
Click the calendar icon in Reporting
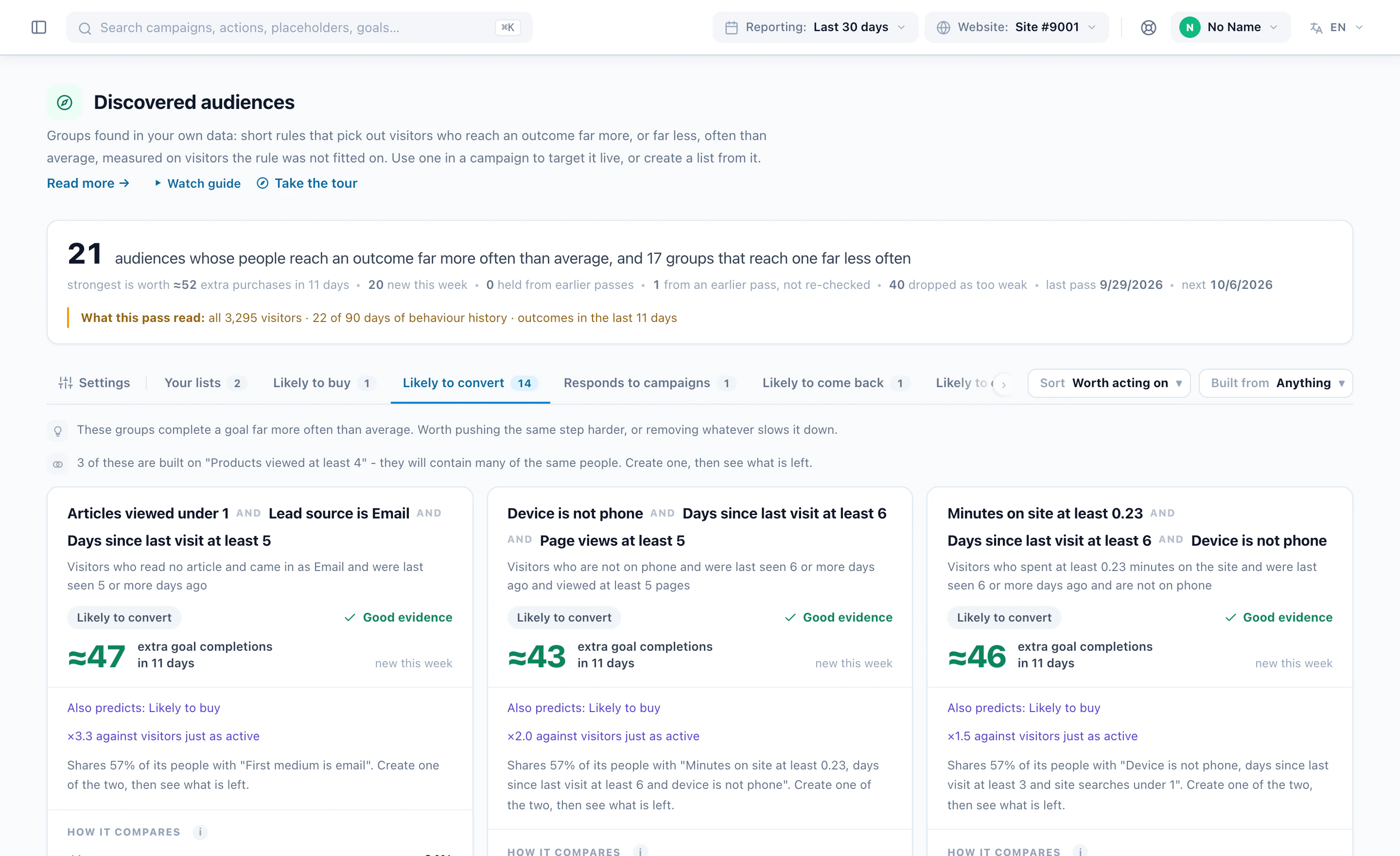click(731, 27)
